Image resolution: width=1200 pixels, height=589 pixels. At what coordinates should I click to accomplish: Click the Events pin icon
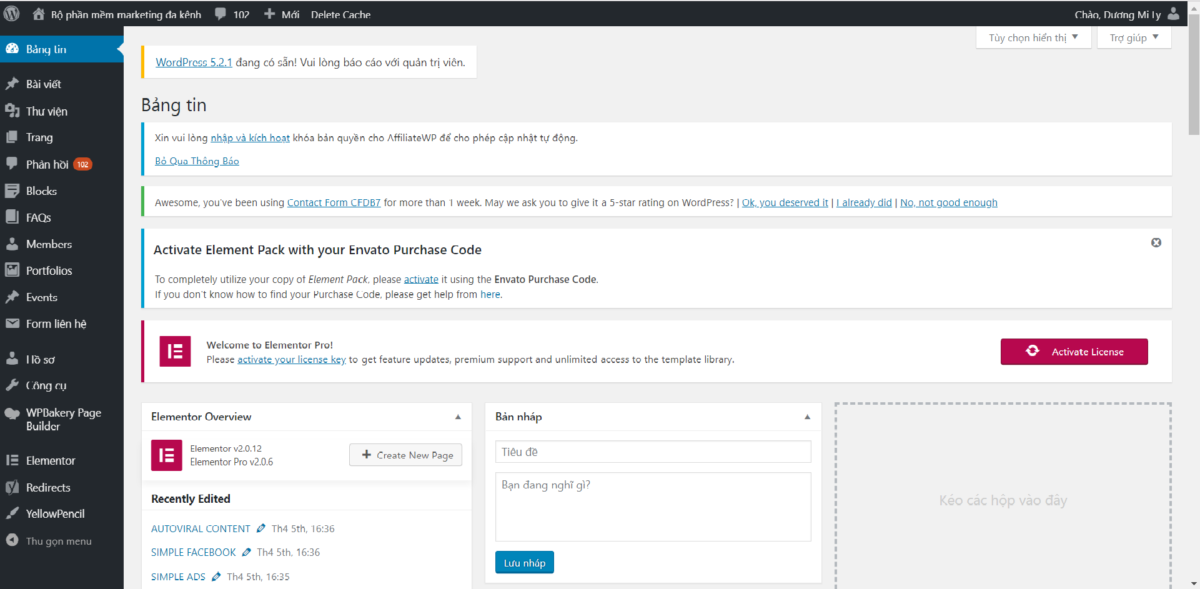click(x=12, y=297)
